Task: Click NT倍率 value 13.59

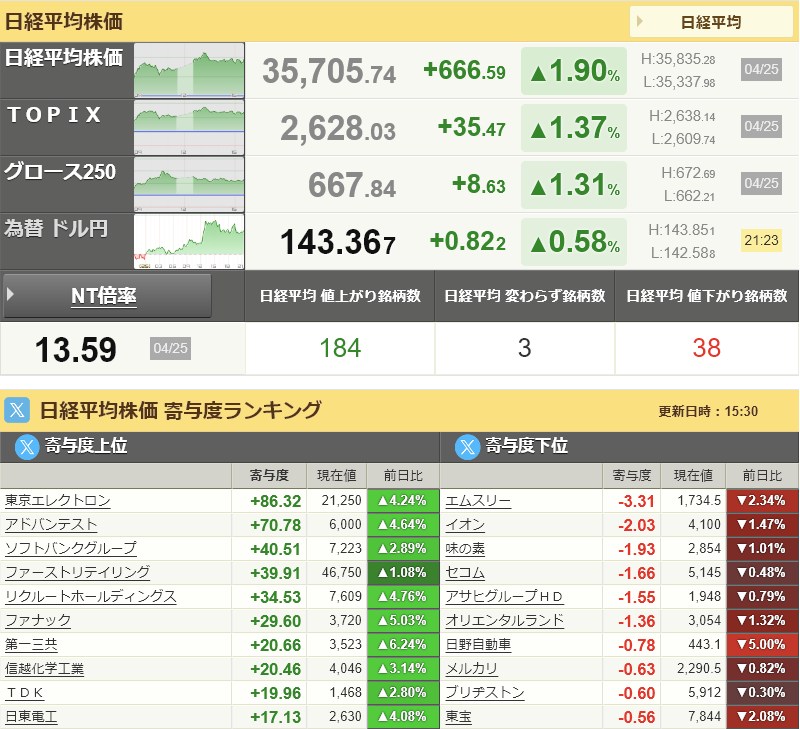Action: [76, 350]
